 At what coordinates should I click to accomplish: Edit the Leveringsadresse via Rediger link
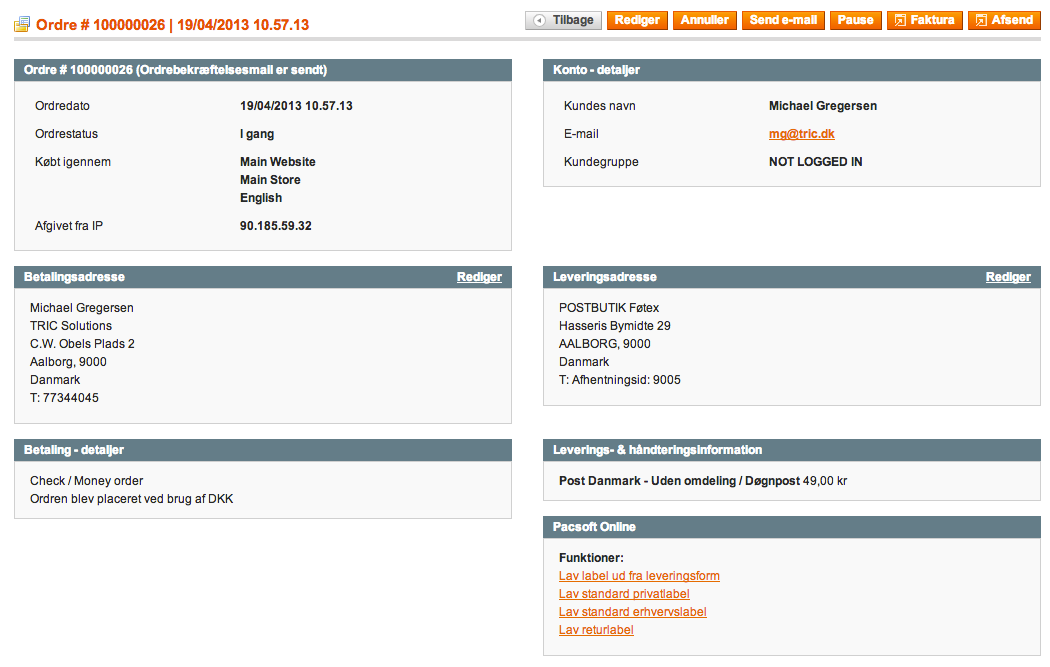coord(1008,277)
